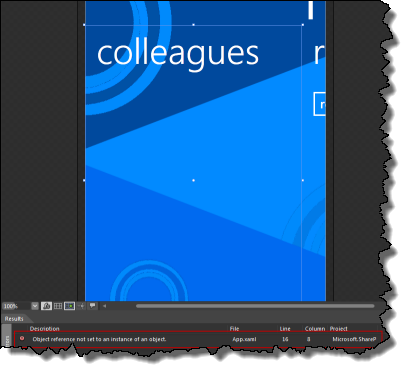Sort results by File column header
The image size is (410, 375).
(x=234, y=329)
